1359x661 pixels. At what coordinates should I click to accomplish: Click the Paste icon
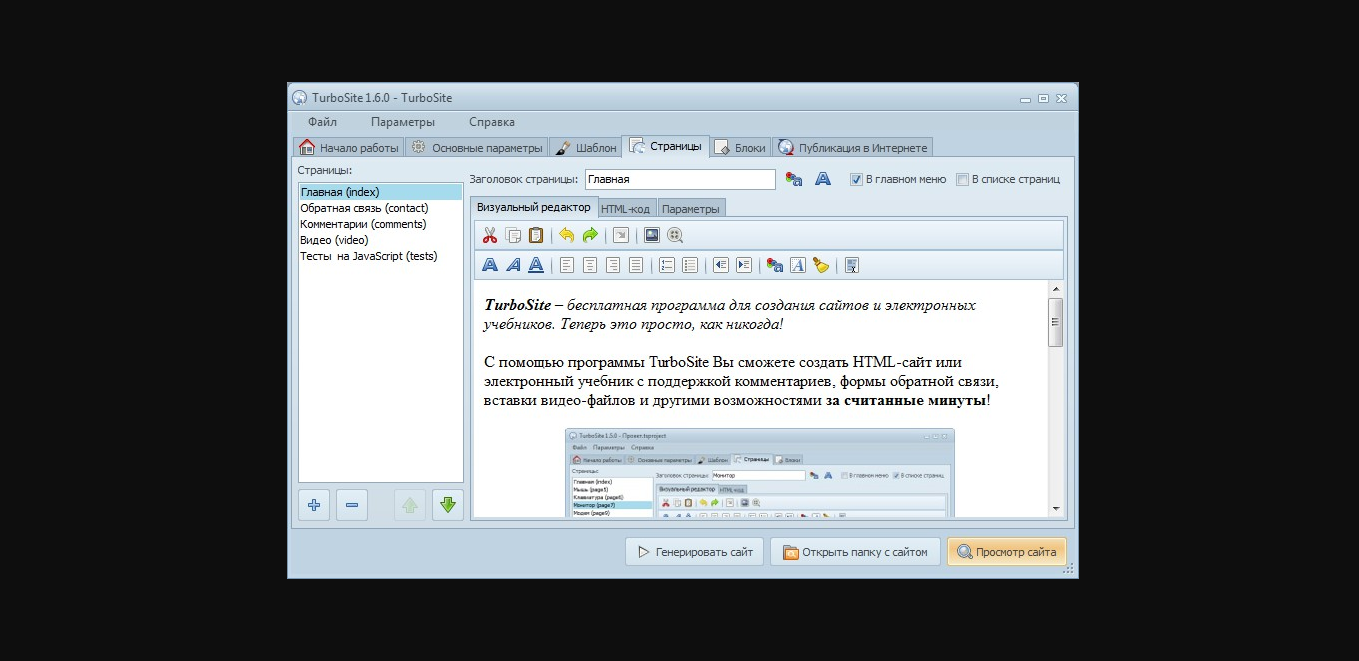click(x=536, y=235)
